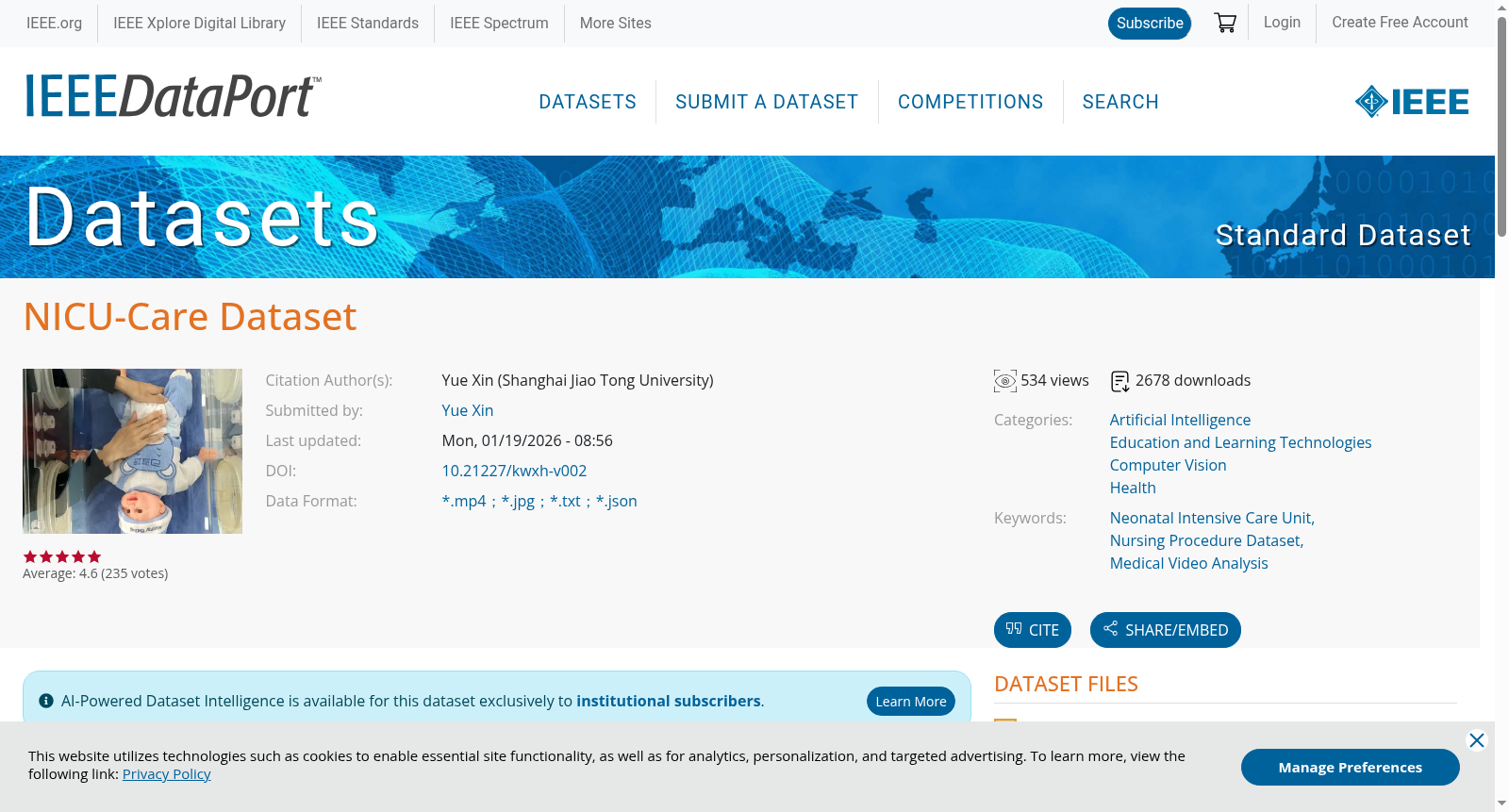This screenshot has width=1509, height=812.
Task: Open the shopping cart icon
Action: tap(1225, 23)
